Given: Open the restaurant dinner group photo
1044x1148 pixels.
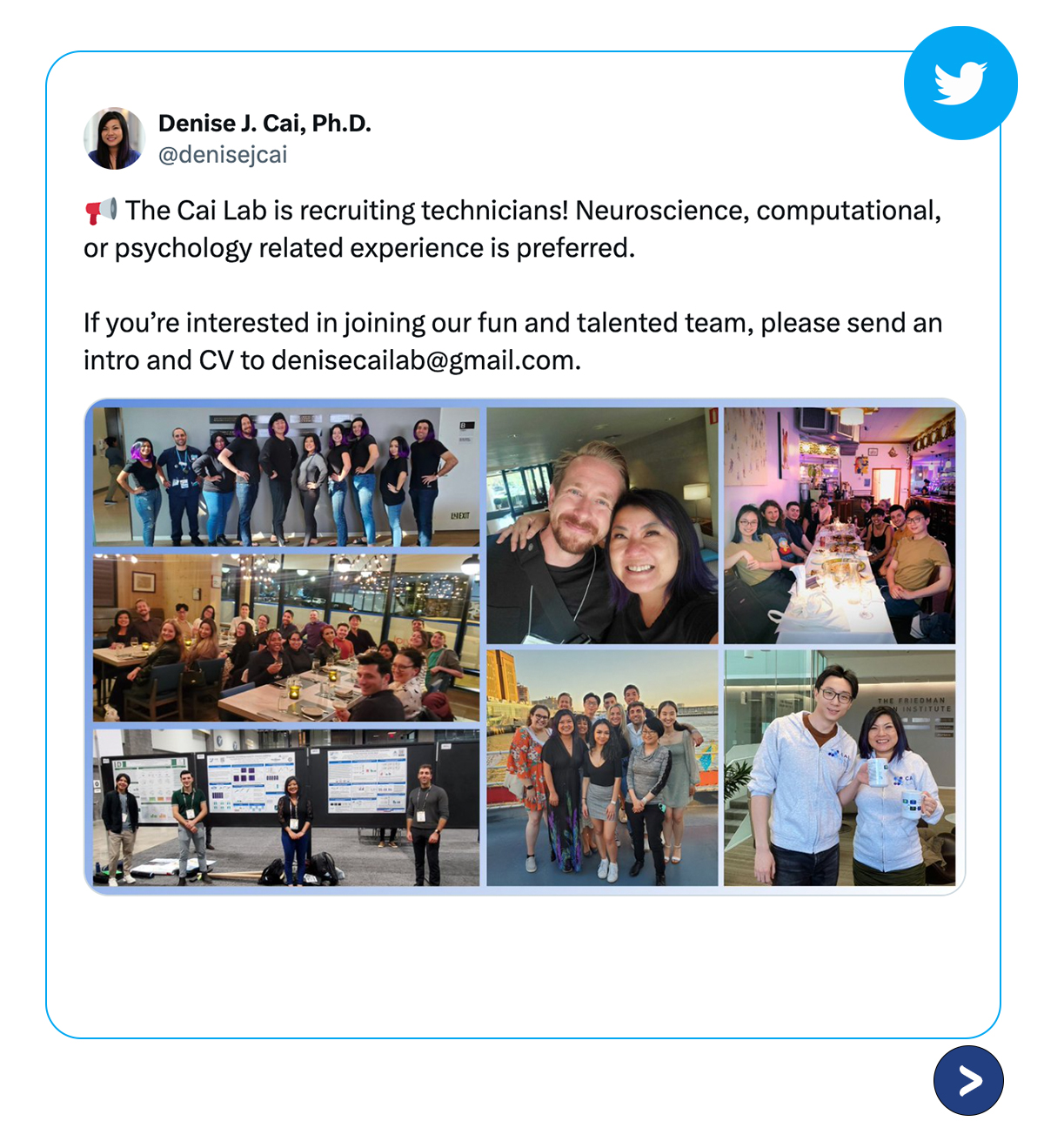Looking at the screenshot, I should click(286, 638).
